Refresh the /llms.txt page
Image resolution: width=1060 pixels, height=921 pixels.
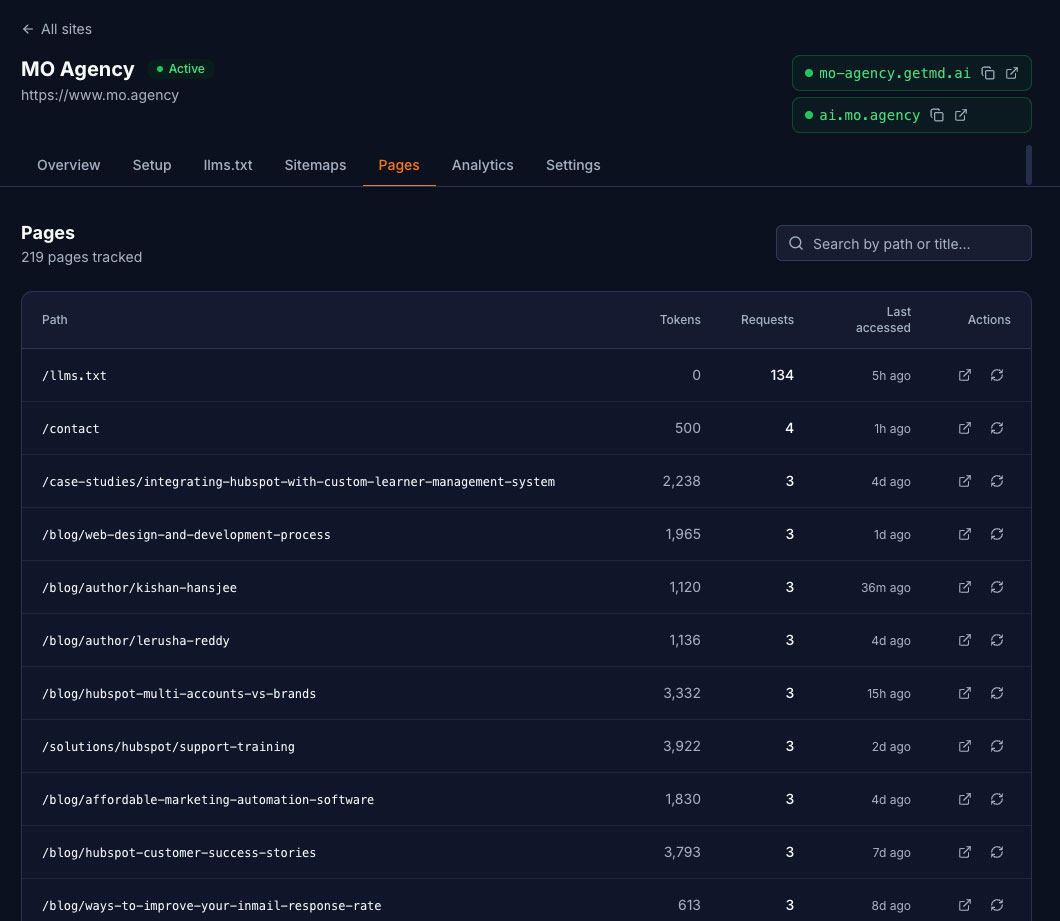point(997,375)
